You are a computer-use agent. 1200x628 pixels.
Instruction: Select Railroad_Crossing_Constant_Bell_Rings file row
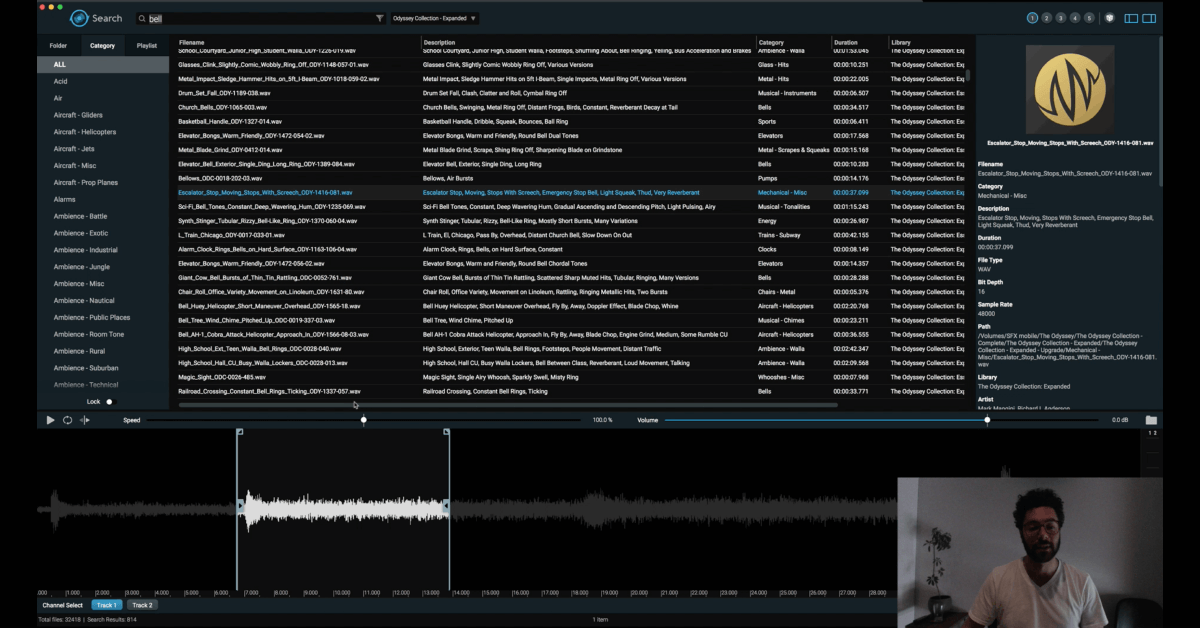[x=572, y=391]
